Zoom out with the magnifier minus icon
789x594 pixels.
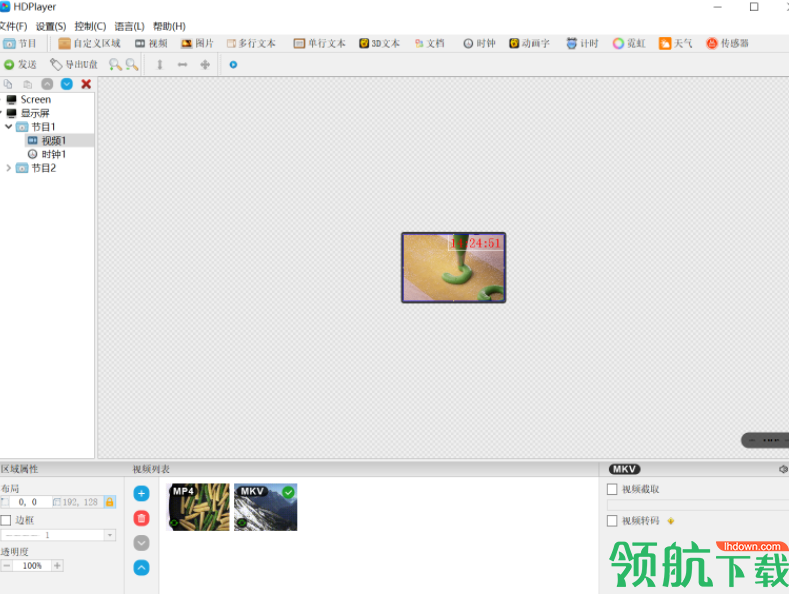[132, 64]
